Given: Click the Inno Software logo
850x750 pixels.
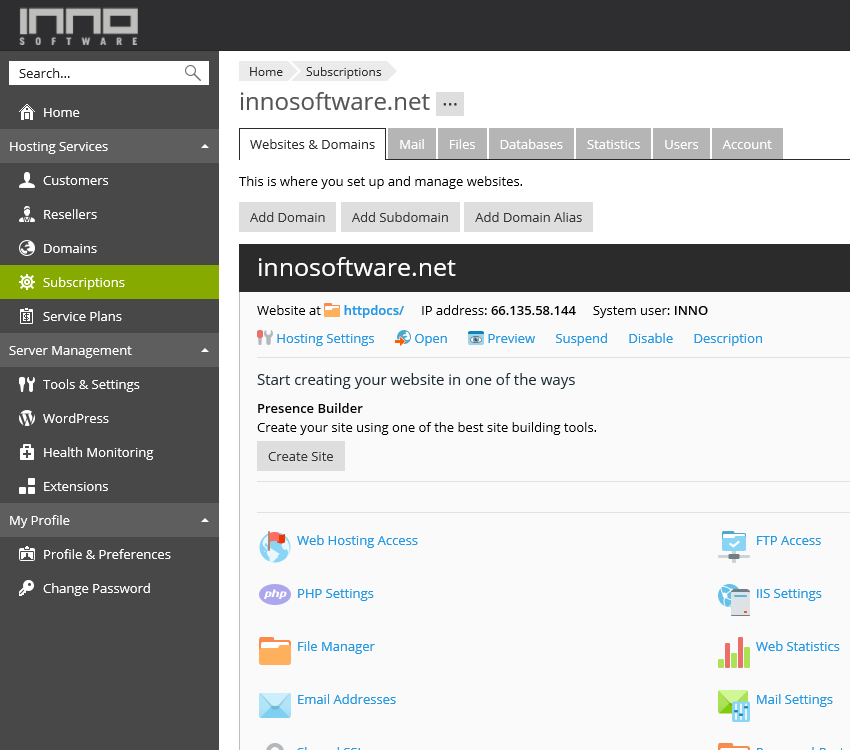Looking at the screenshot, I should (x=79, y=25).
